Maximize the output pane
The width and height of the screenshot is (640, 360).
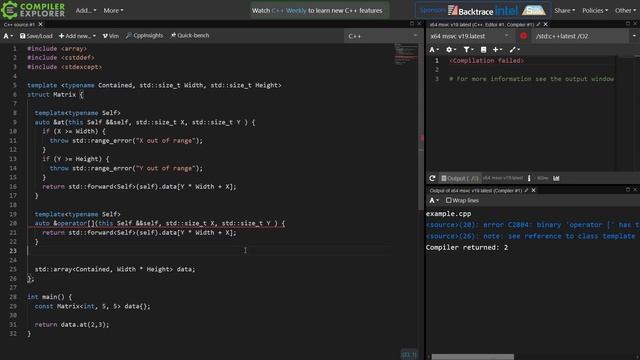point(628,190)
